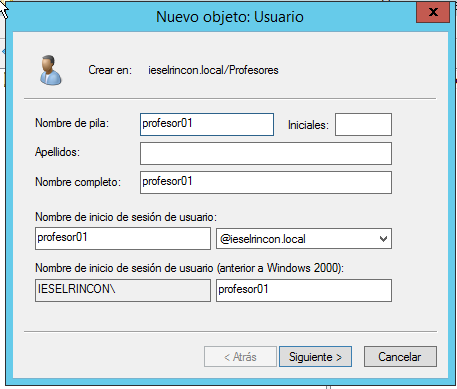Click the pre-Windows 2000 logon name field
Screen dimensions: 457x389
[304, 290]
